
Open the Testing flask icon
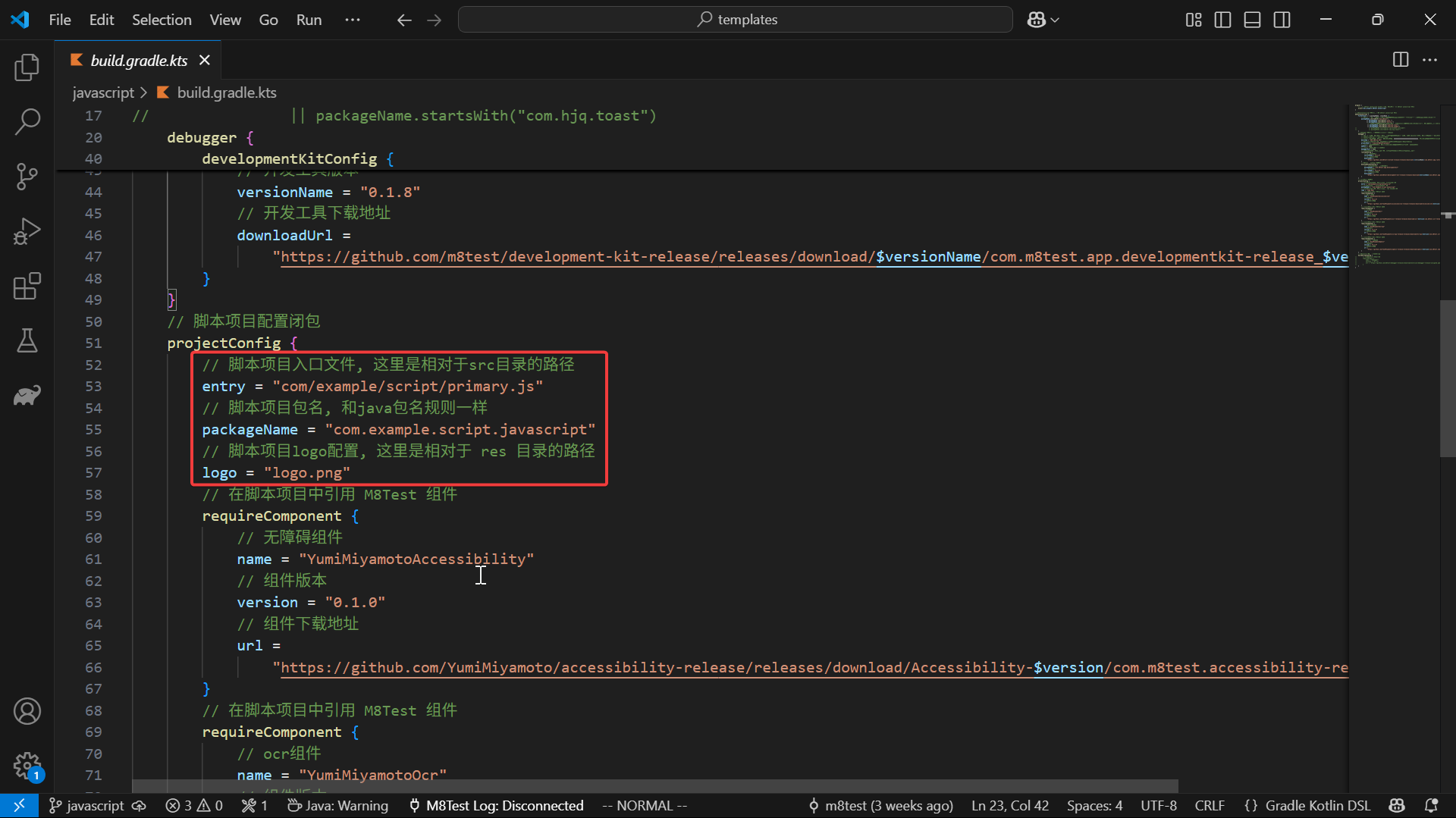[x=27, y=341]
